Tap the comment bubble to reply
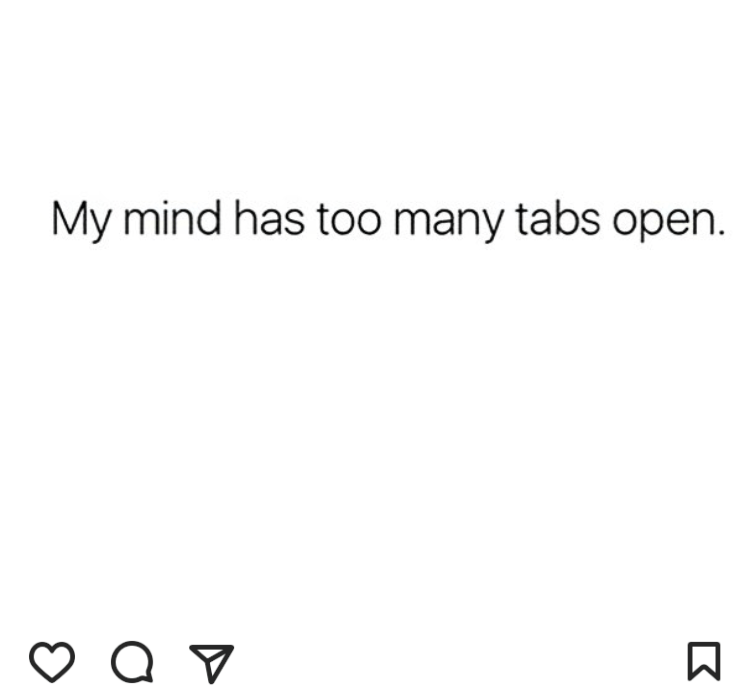 pos(131,662)
